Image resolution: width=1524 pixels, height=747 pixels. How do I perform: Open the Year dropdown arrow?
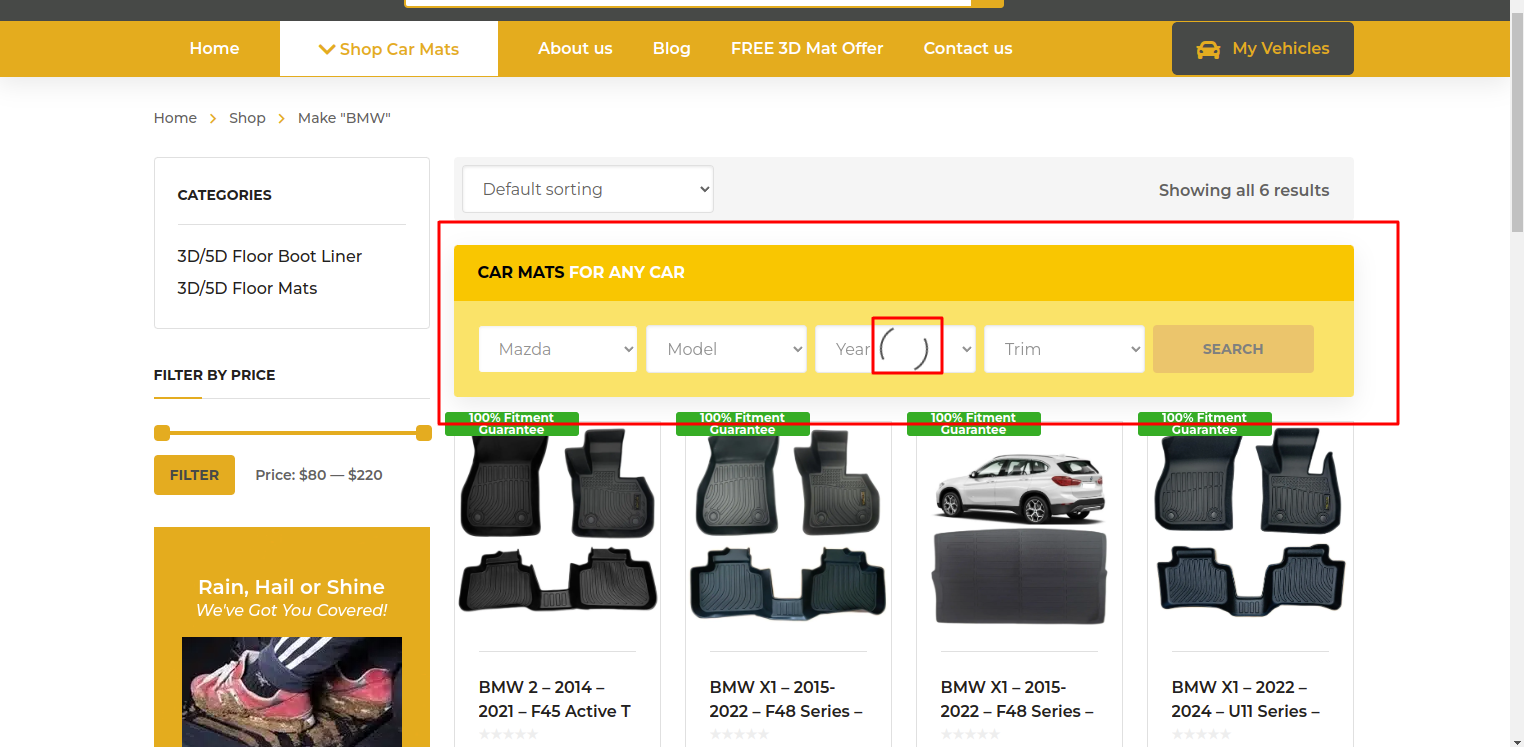(967, 349)
